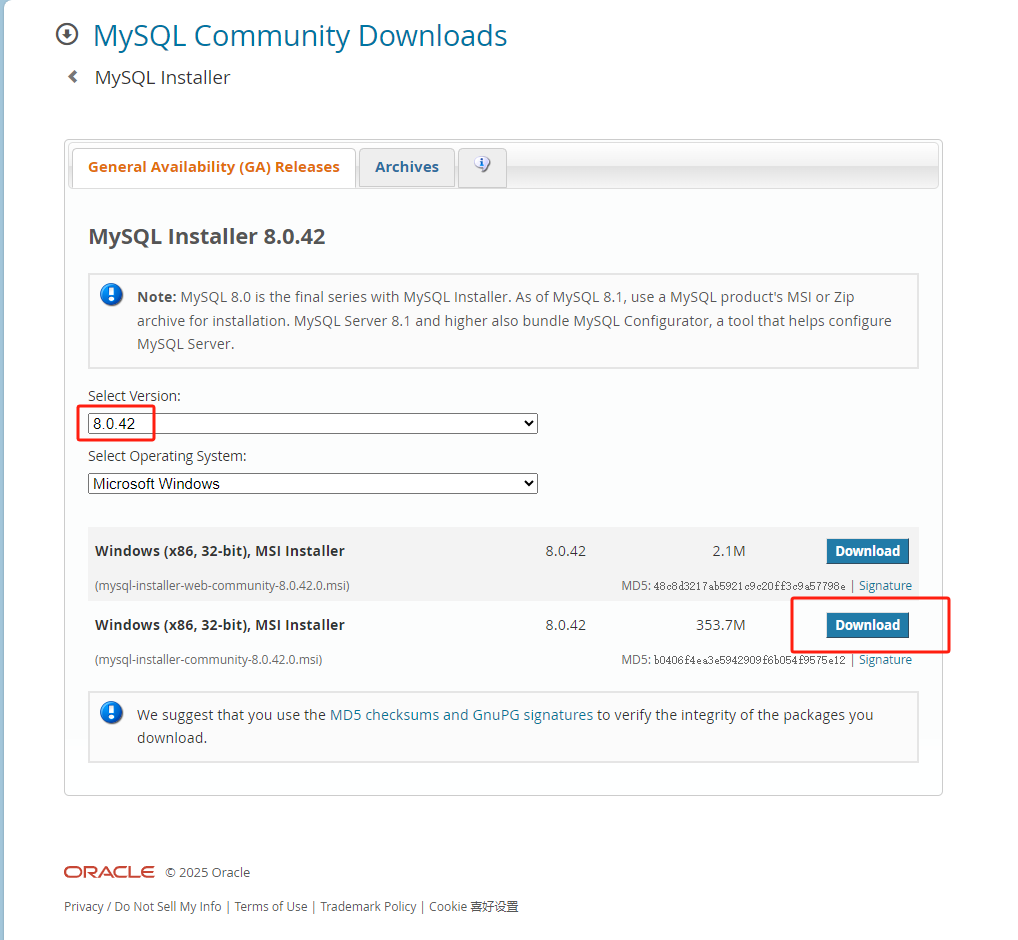
Task: Open Terms of Use footer link
Action: [x=271, y=906]
